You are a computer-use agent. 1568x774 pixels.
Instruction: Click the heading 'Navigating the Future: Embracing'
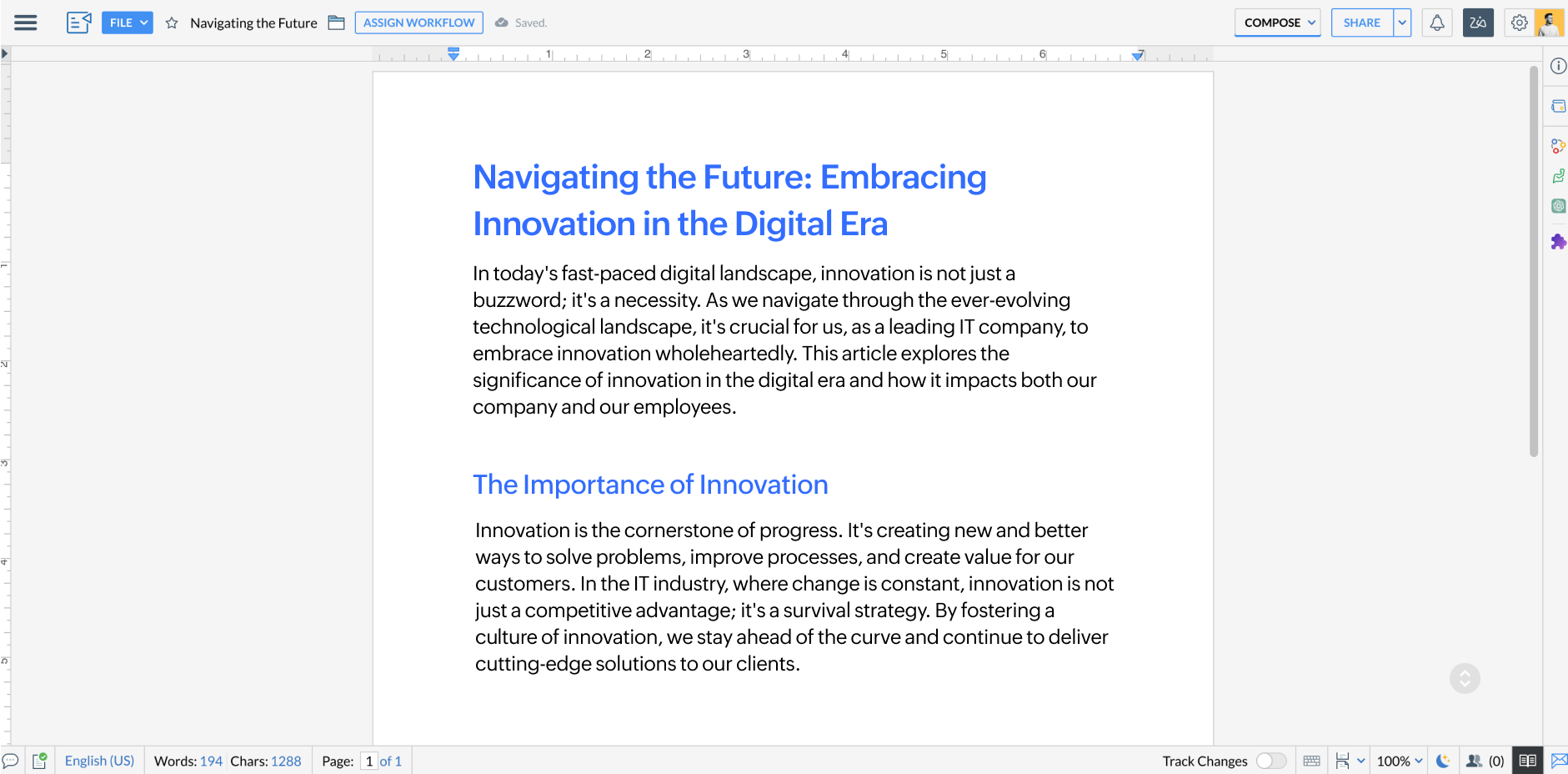729,177
